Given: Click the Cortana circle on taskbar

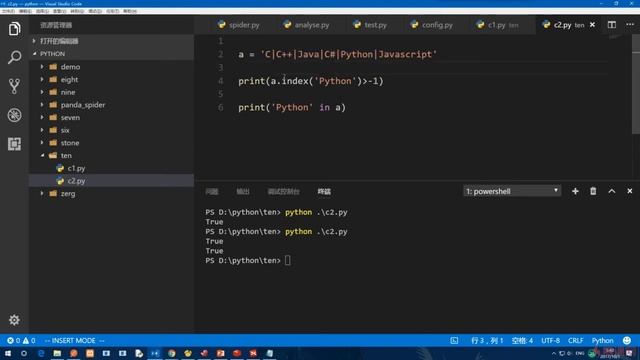Looking at the screenshot, I should click(24, 353).
